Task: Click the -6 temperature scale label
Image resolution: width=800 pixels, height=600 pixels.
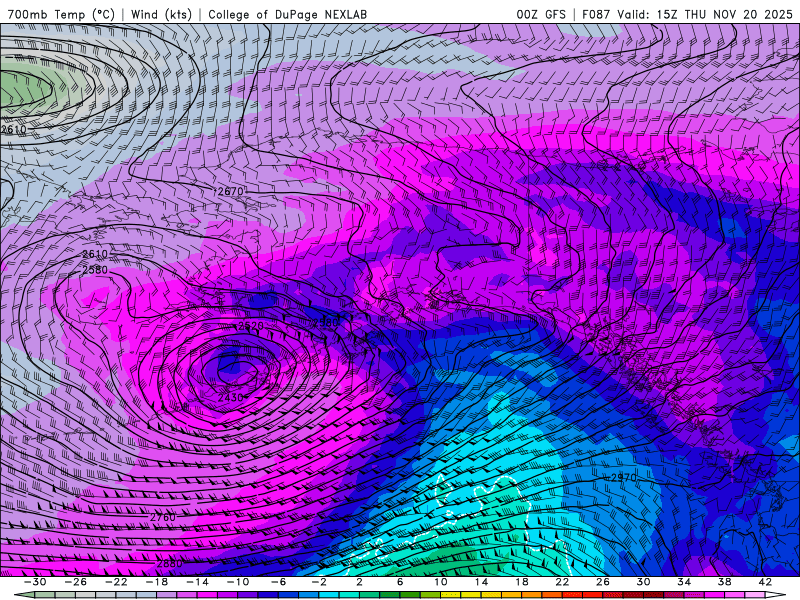Action: tap(278, 582)
